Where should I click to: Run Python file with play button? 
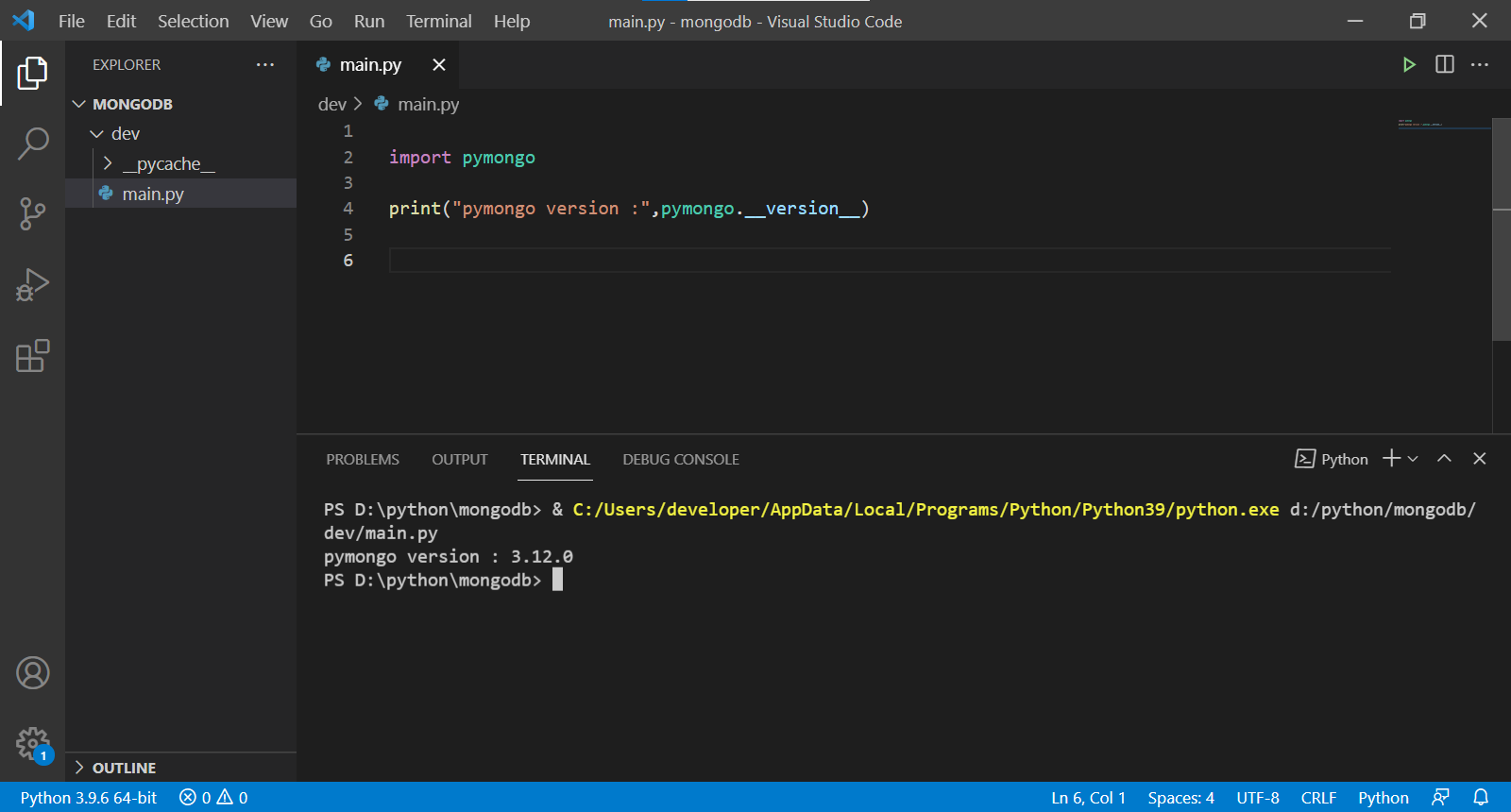click(x=1409, y=64)
